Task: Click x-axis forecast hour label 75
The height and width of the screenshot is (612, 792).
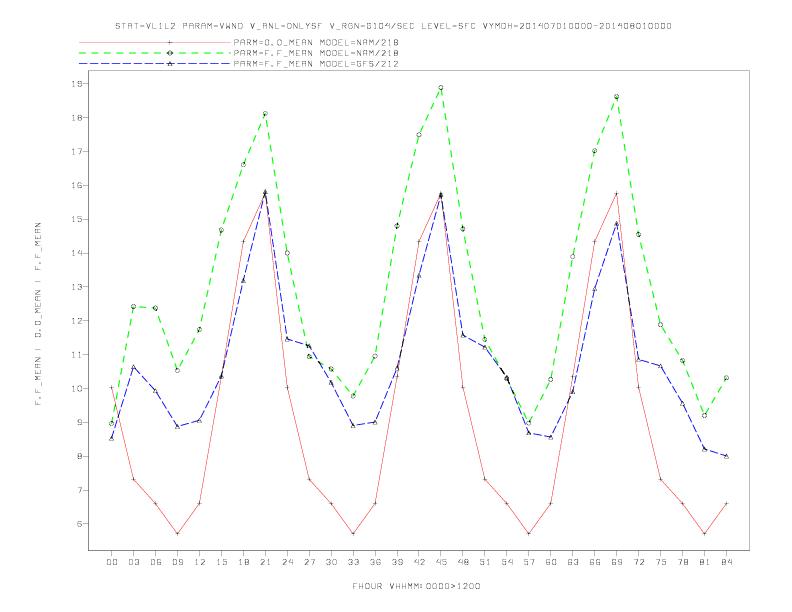Action: point(661,562)
